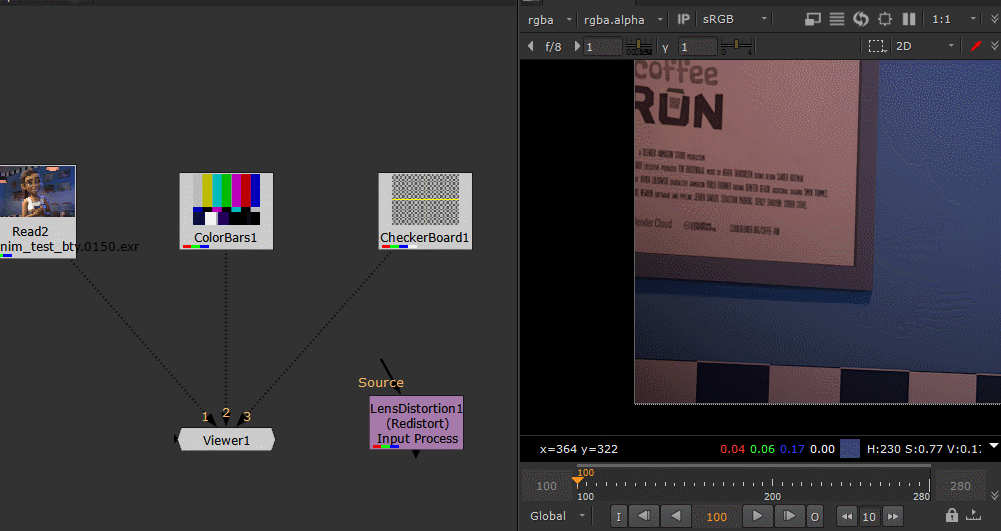Viewport: 1001px width, 531px height.
Task: Select the Read2 node
Action: point(37,211)
